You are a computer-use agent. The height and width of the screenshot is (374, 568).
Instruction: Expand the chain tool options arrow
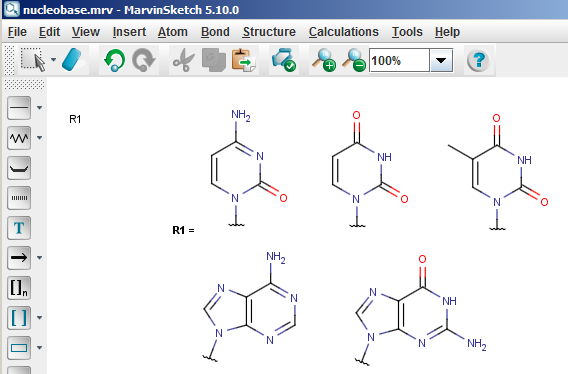tap(39, 138)
